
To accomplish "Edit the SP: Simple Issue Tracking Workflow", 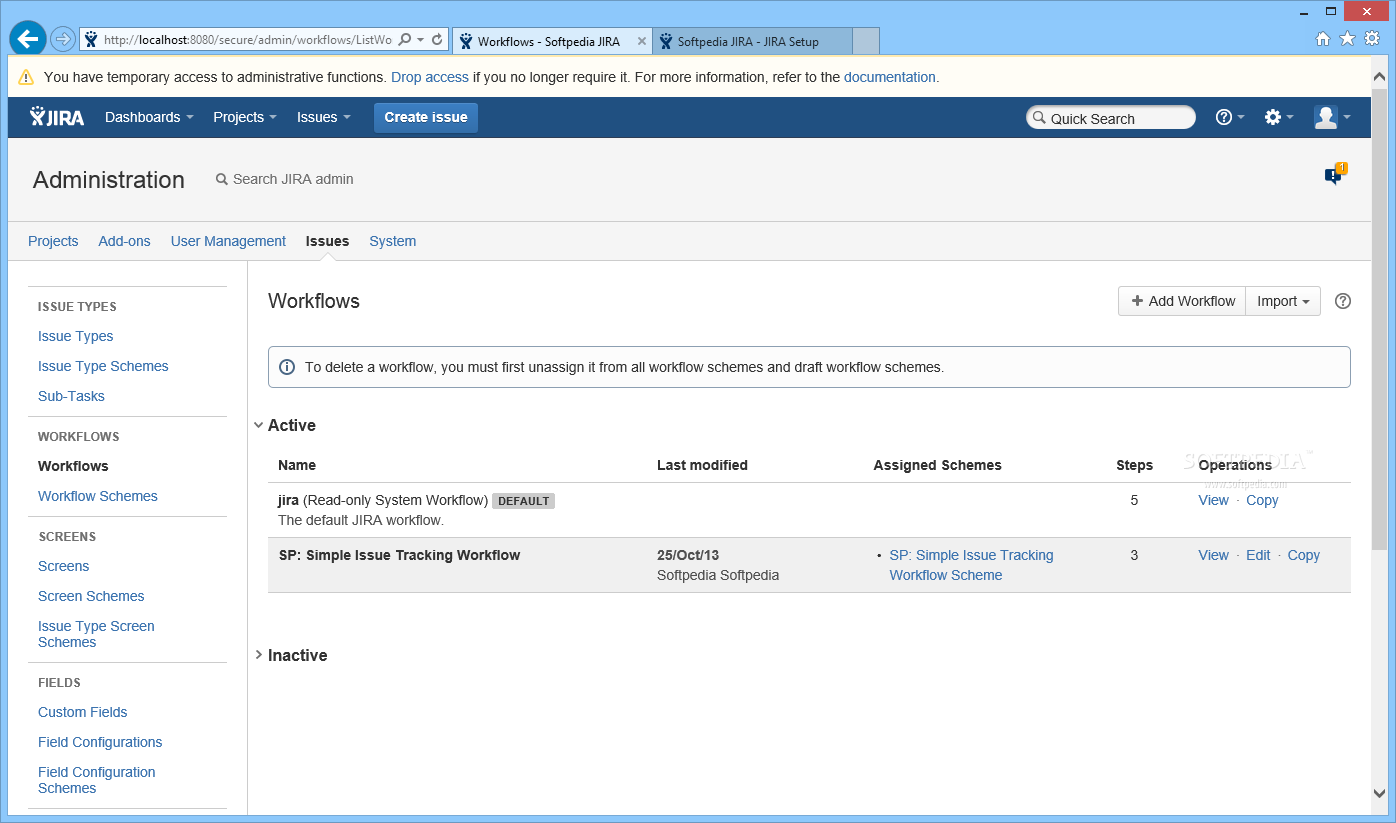I will 1258,555.
